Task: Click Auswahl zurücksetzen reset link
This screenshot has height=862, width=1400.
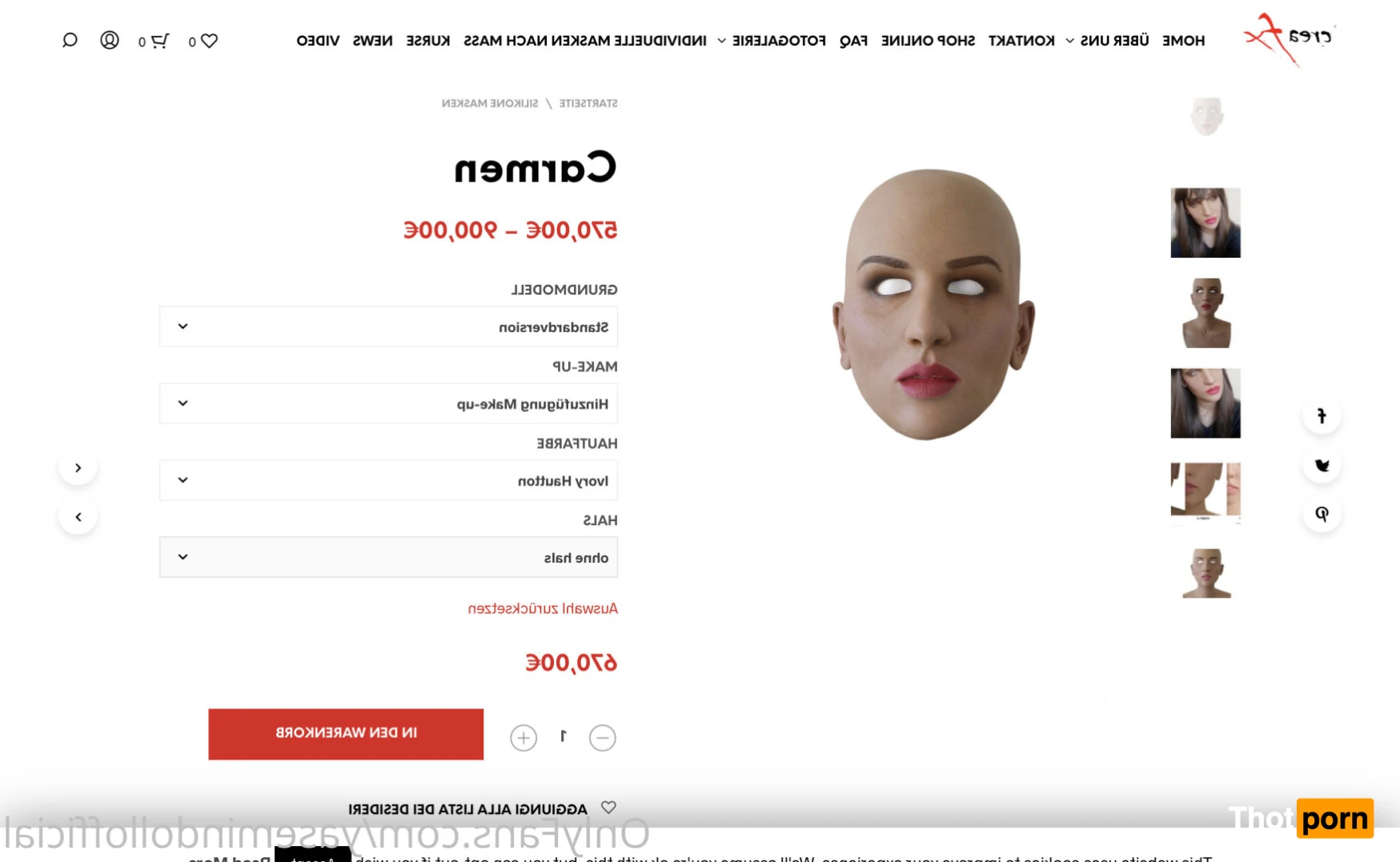Action: 543,609
